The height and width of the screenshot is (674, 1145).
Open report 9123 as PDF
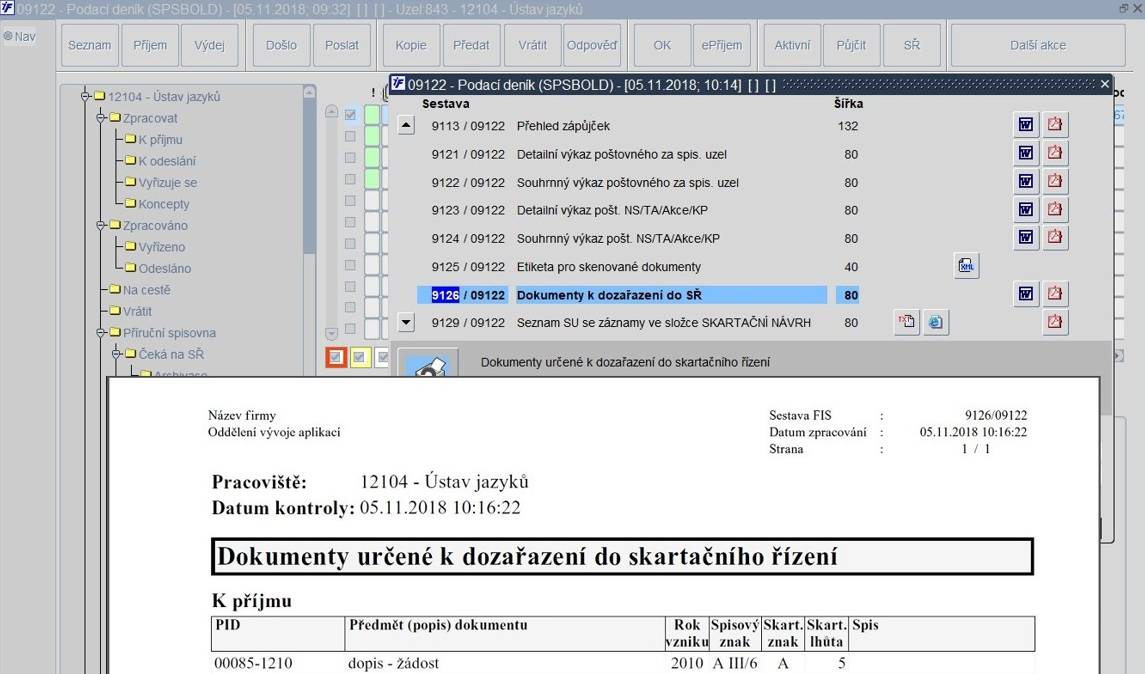click(1055, 210)
